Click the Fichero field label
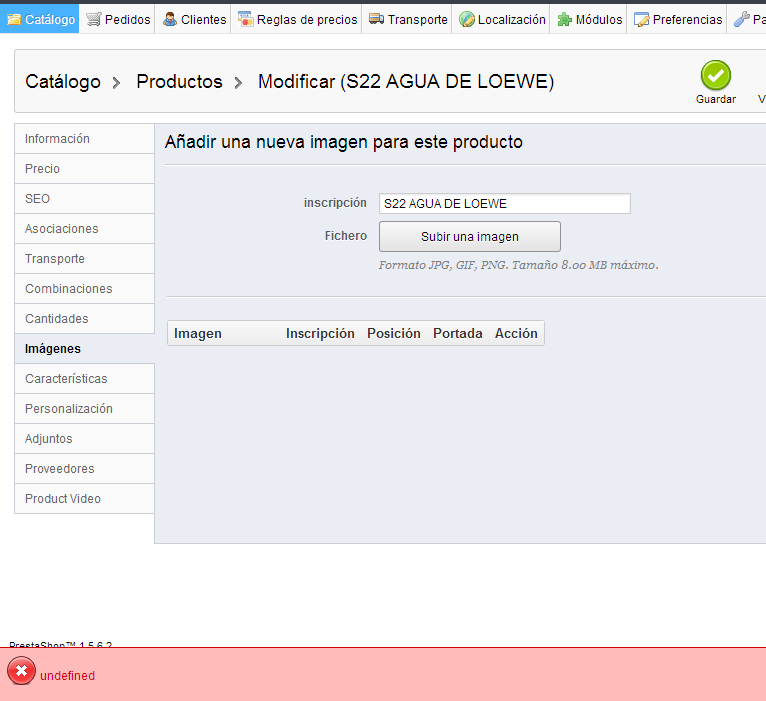766x701 pixels. (x=346, y=235)
